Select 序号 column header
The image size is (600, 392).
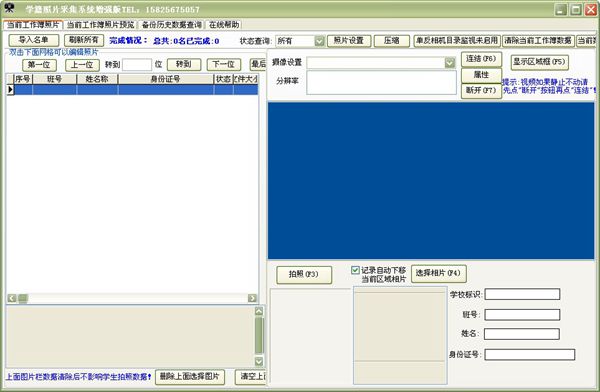point(23,79)
